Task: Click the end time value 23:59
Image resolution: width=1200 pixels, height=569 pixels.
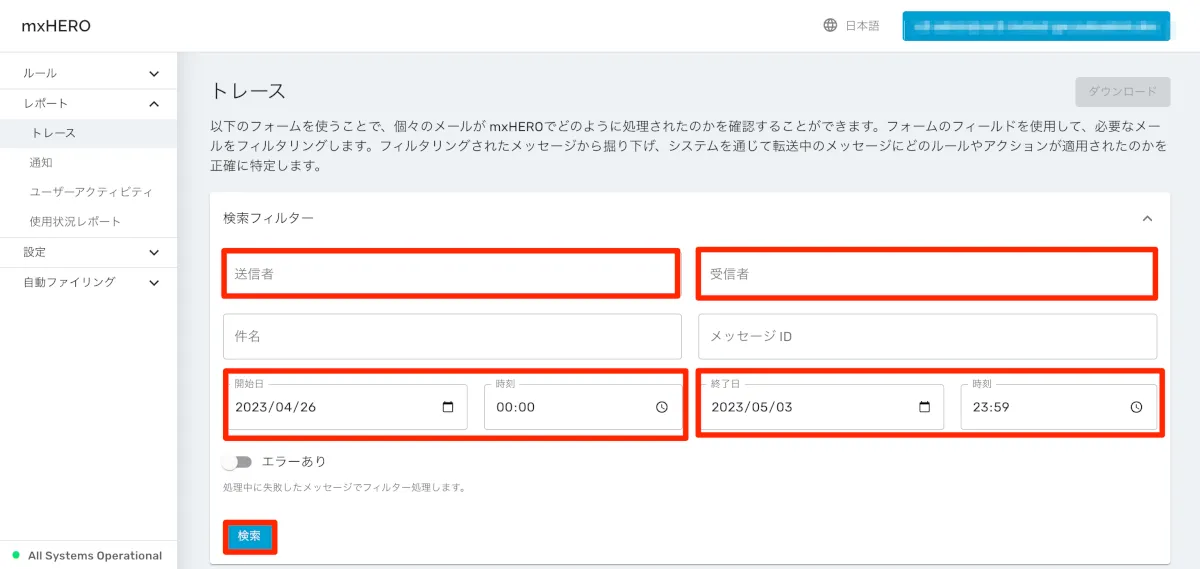Action: pyautogui.click(x=992, y=407)
